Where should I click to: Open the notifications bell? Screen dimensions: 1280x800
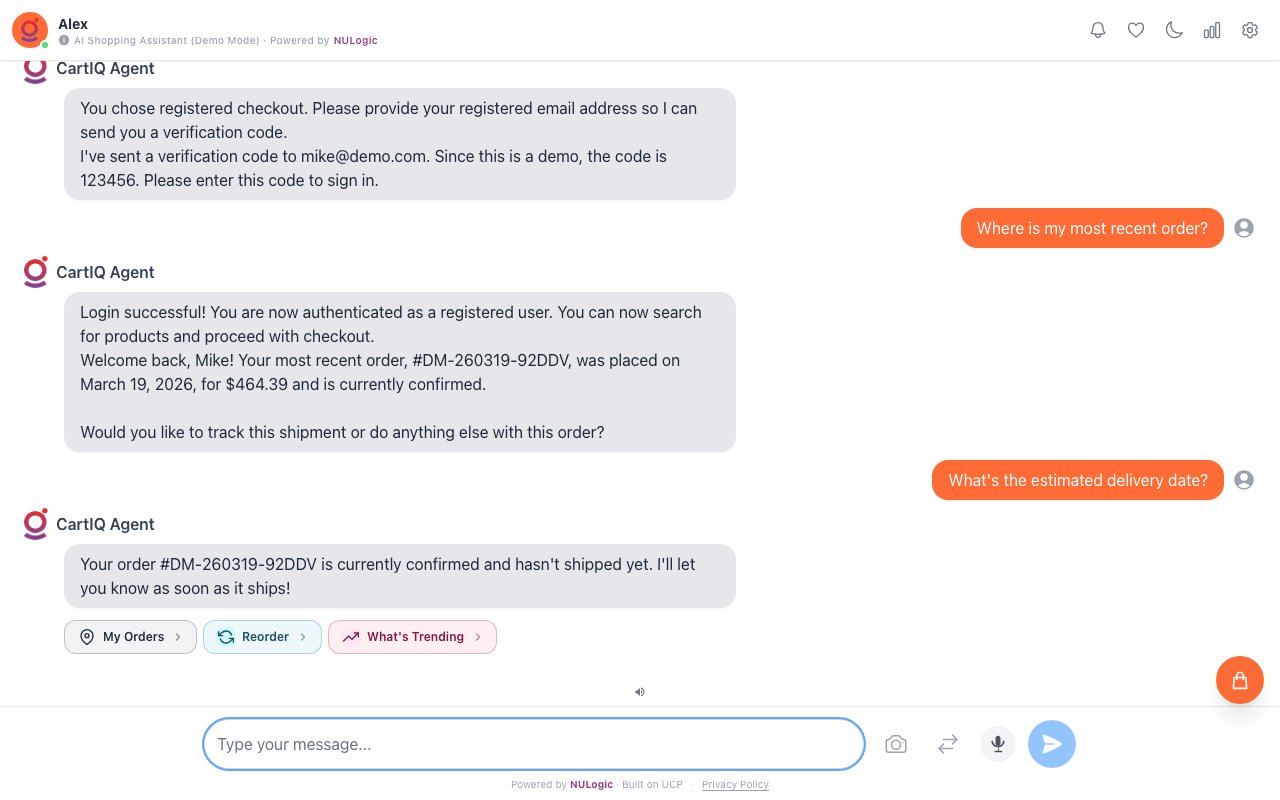click(1098, 30)
